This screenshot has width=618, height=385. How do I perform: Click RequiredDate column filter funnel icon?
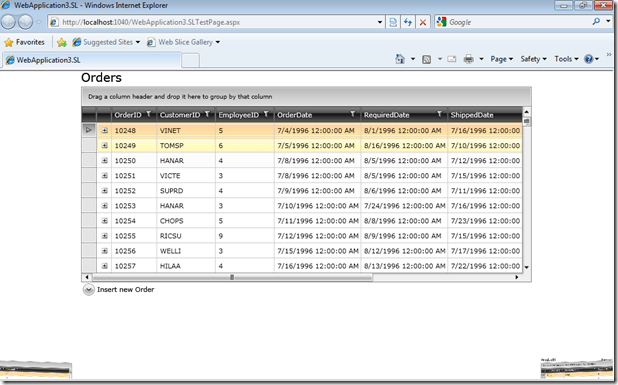click(x=439, y=114)
